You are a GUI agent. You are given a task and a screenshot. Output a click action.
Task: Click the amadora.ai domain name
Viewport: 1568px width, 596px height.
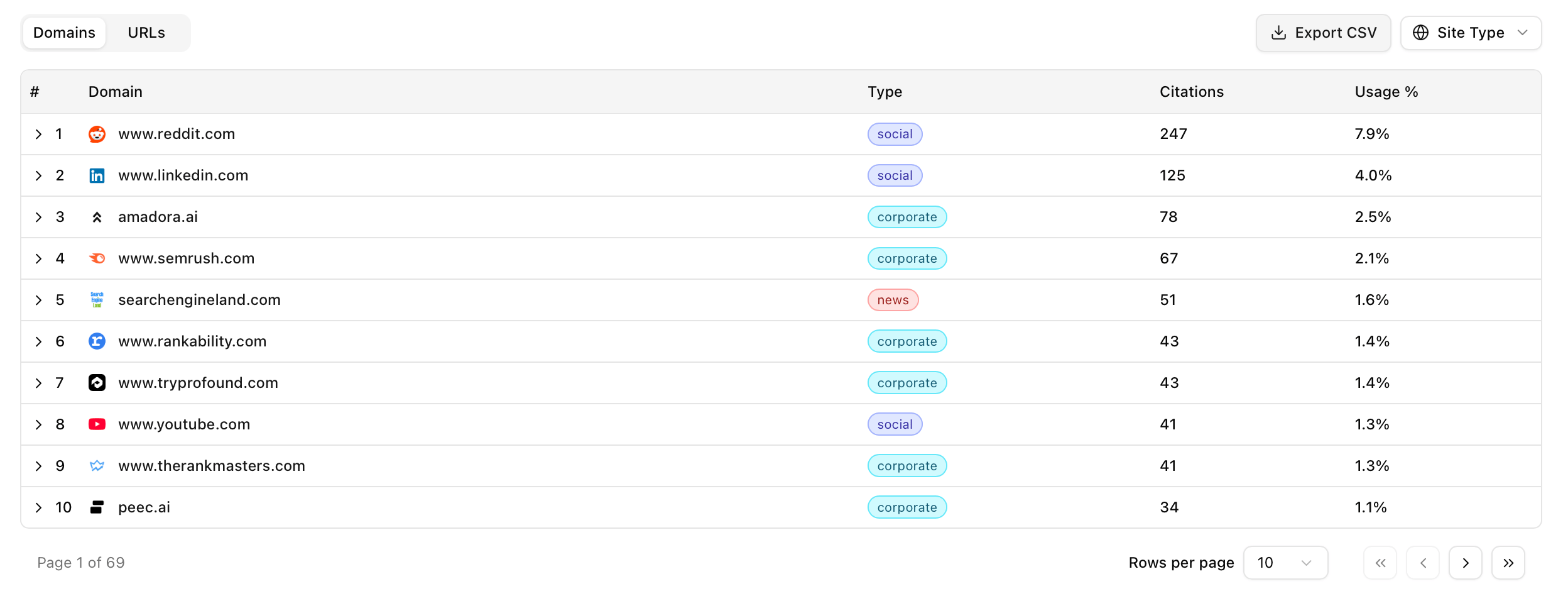click(x=158, y=217)
